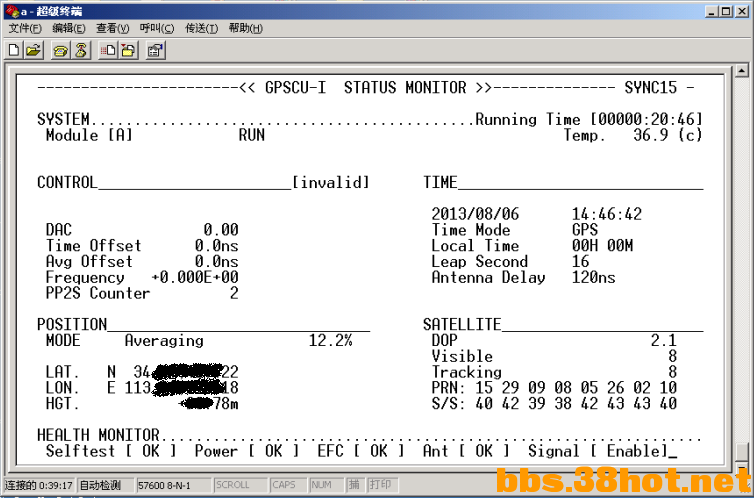Click the vertical scrollbar thumb
The height and width of the screenshot is (498, 754).
coord(741,452)
